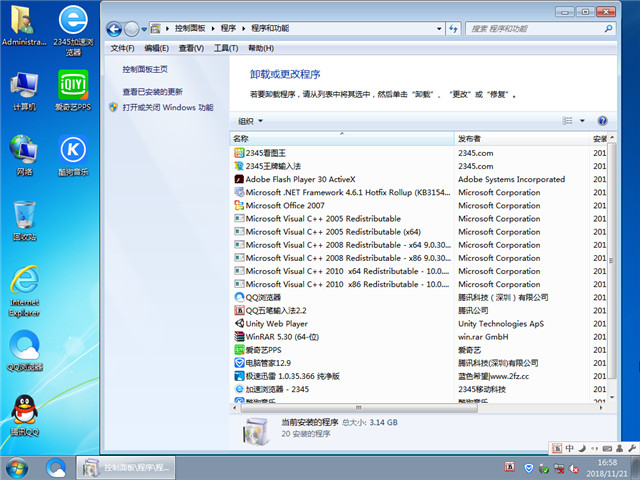Open help with the question mark icon
Image resolution: width=640 pixels, height=480 pixels.
pyautogui.click(x=602, y=121)
